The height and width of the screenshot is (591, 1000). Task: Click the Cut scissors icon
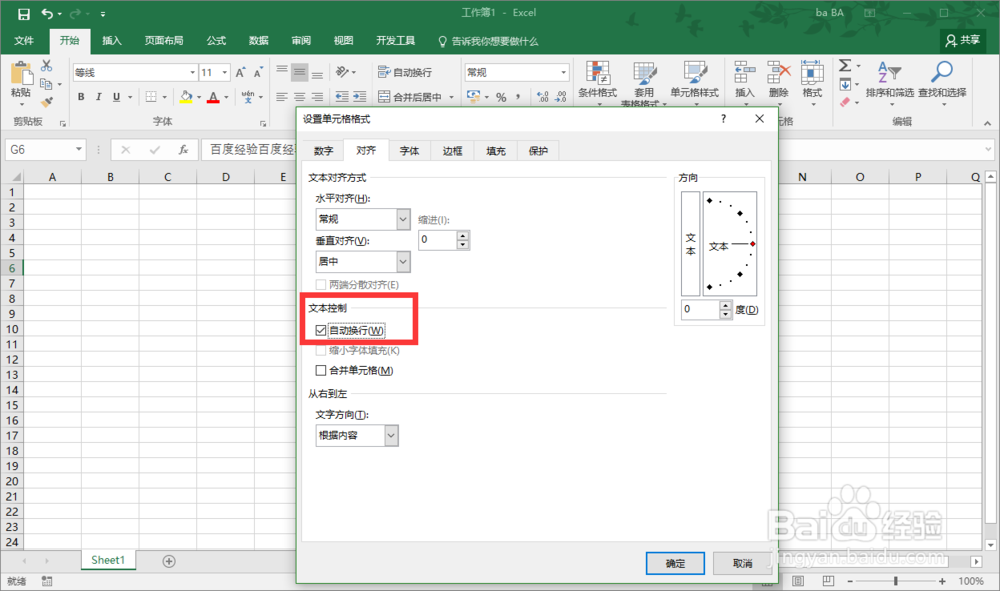coord(47,66)
